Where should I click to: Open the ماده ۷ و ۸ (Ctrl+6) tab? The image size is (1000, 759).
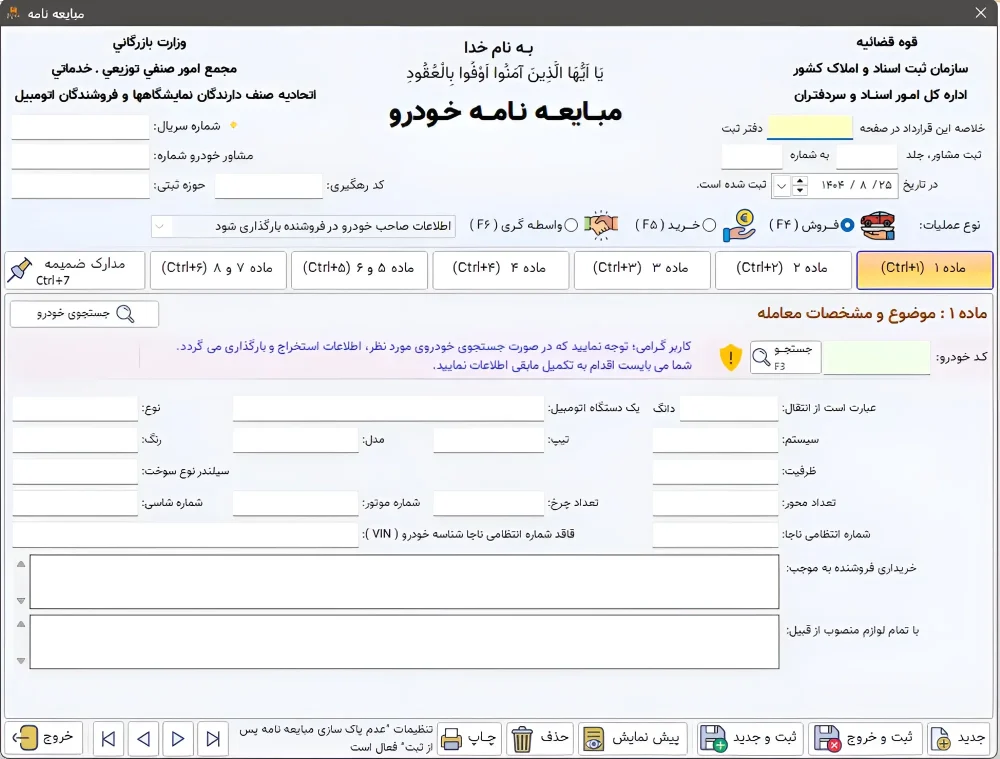point(217,270)
